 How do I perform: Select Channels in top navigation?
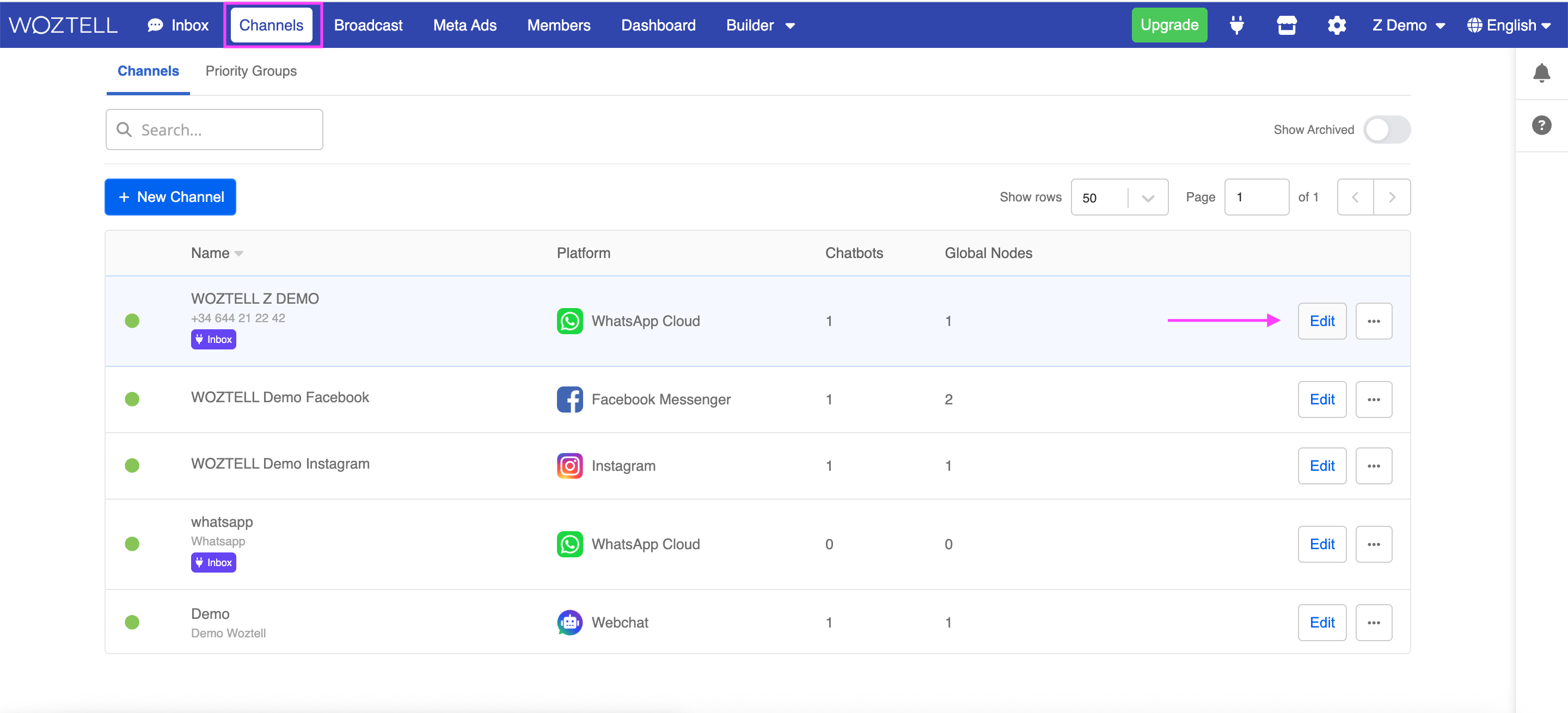271,25
